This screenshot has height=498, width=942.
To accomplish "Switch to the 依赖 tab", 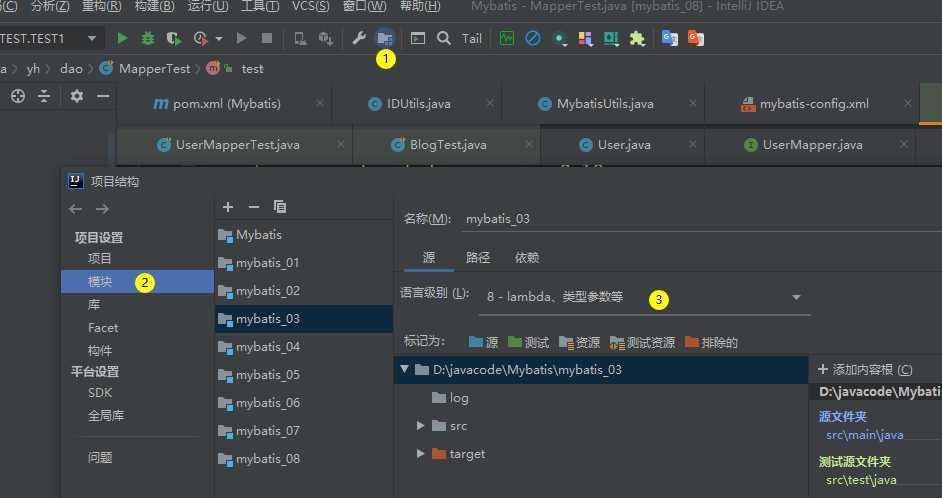I will pyautogui.click(x=527, y=258).
